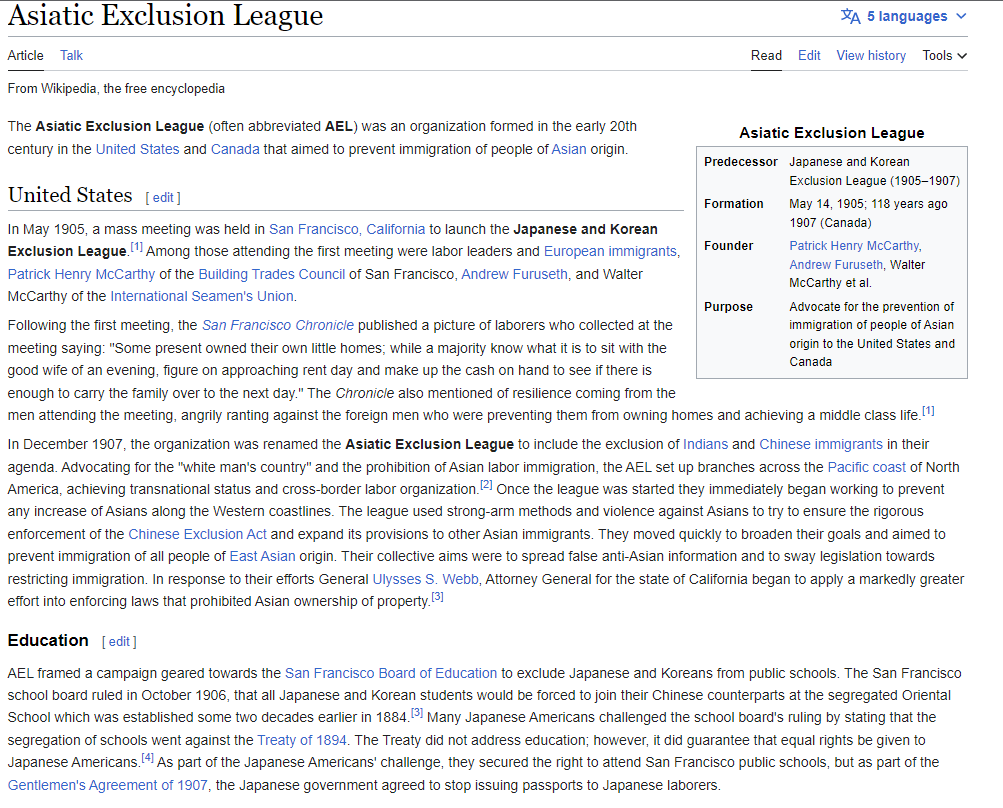Open the Chinese Exclusion Act link
1003x808 pixels.
click(x=198, y=534)
